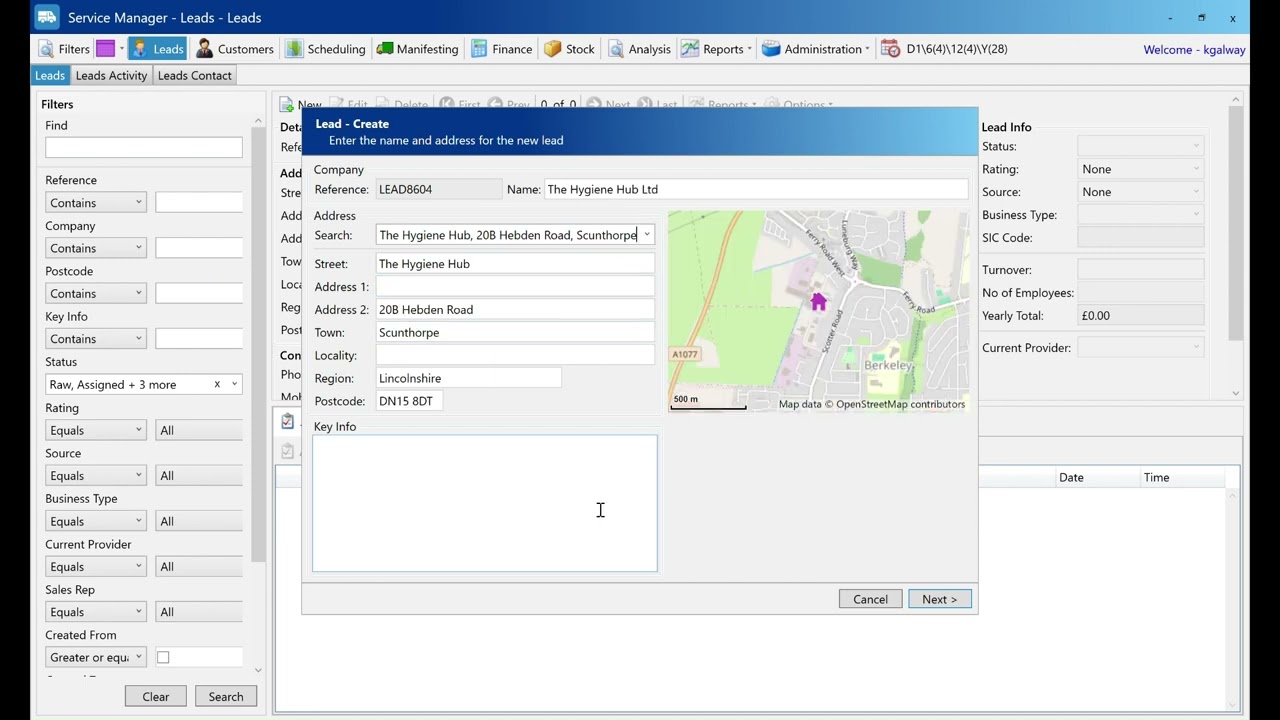Click the Postcode field showing DN15 8DT
This screenshot has width=1280, height=720.
pos(409,401)
